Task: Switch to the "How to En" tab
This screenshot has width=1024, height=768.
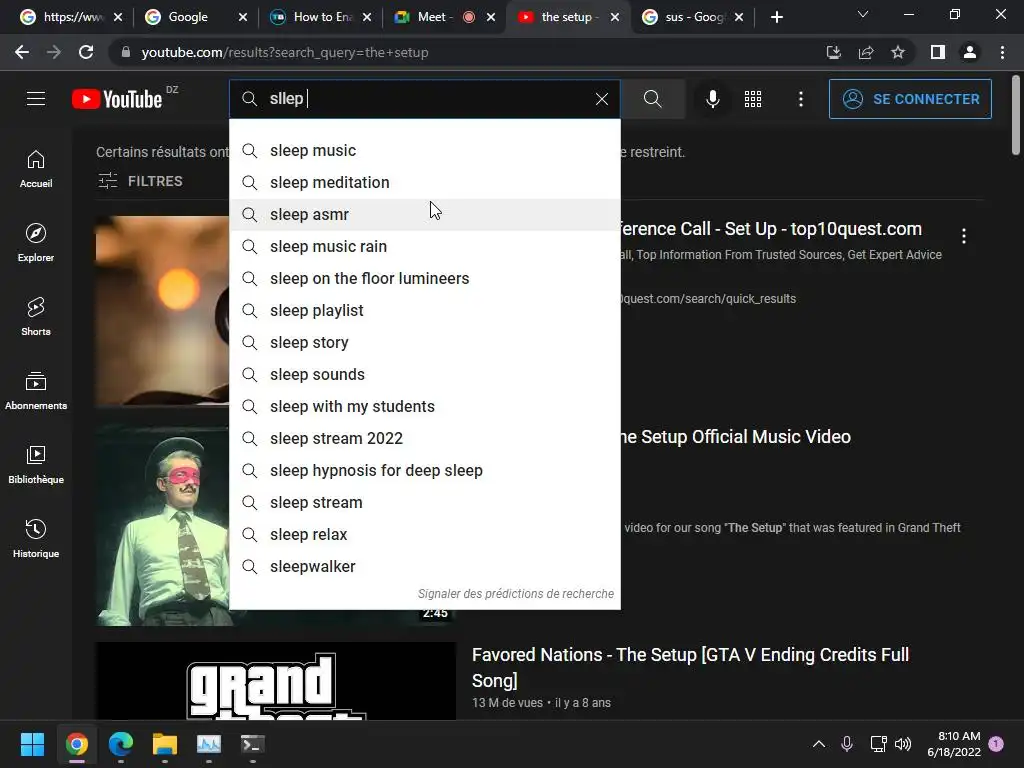Action: pos(322,17)
